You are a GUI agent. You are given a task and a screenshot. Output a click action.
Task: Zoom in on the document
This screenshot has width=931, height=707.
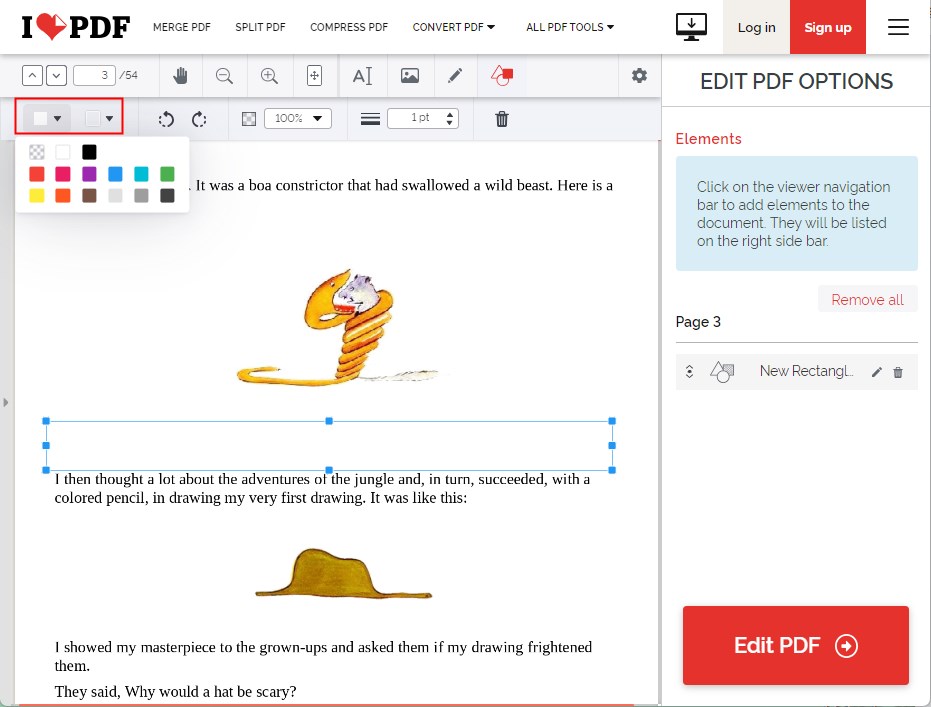(269, 75)
